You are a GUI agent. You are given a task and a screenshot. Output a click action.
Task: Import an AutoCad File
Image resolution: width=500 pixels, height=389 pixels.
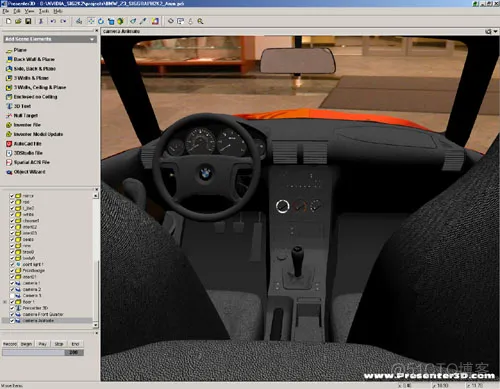[24, 144]
